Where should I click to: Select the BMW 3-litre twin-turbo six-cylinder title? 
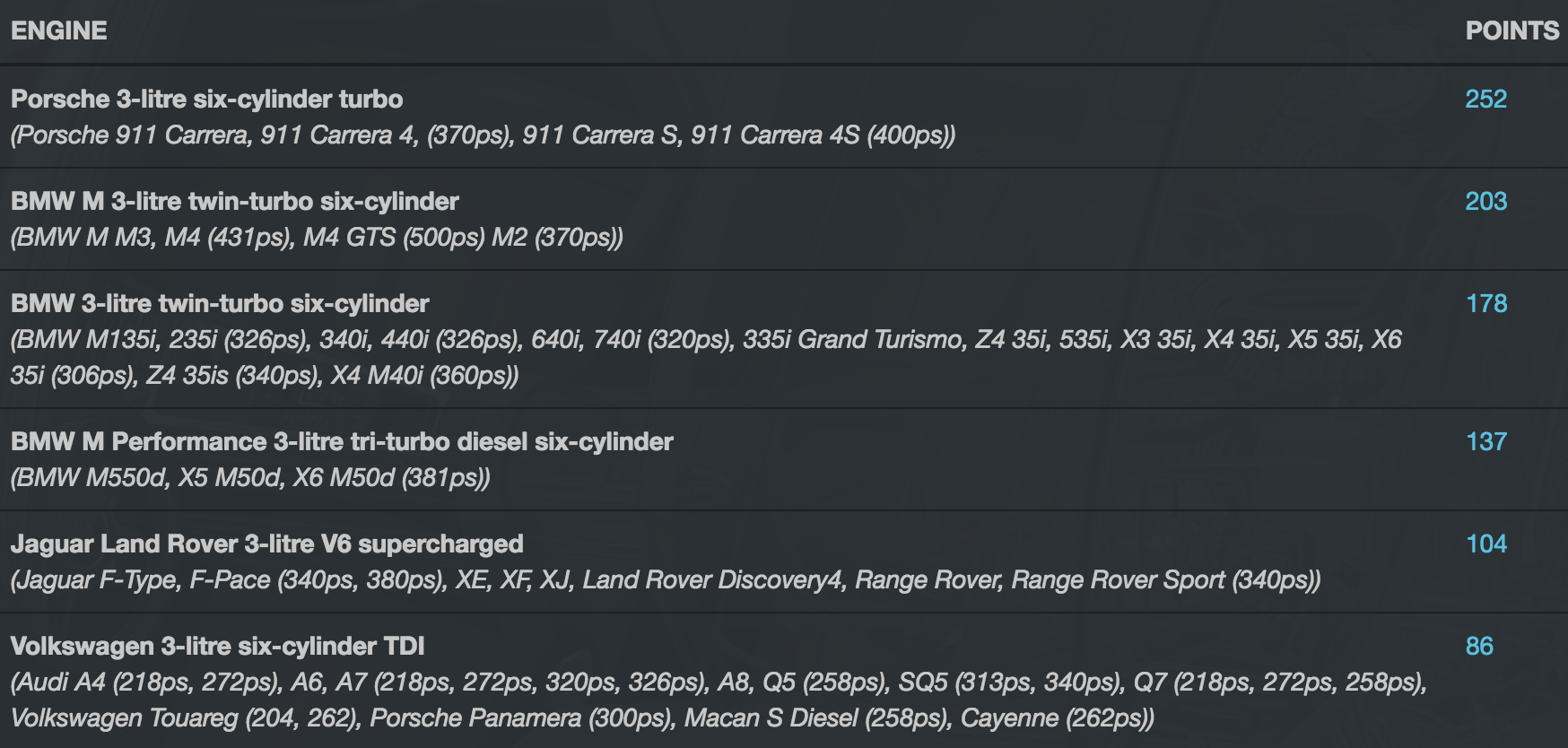tap(220, 303)
